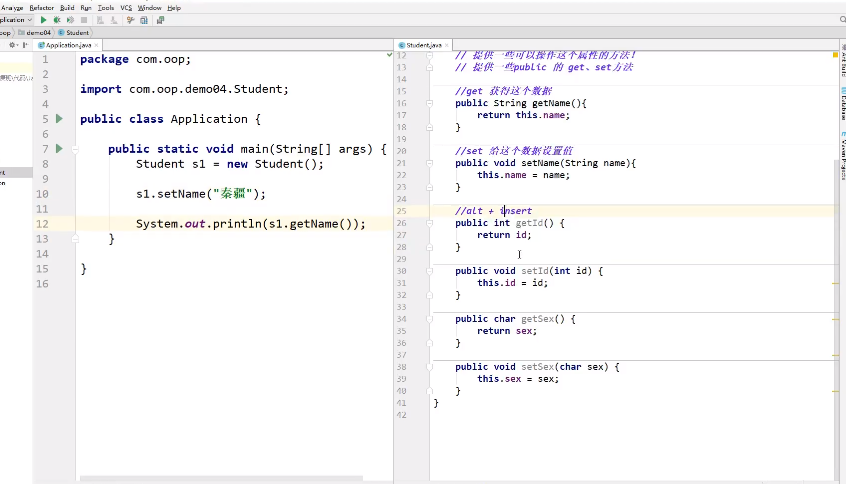Collapse the setSex method fold marker
Screen dimensions: 846x484
[429, 367]
